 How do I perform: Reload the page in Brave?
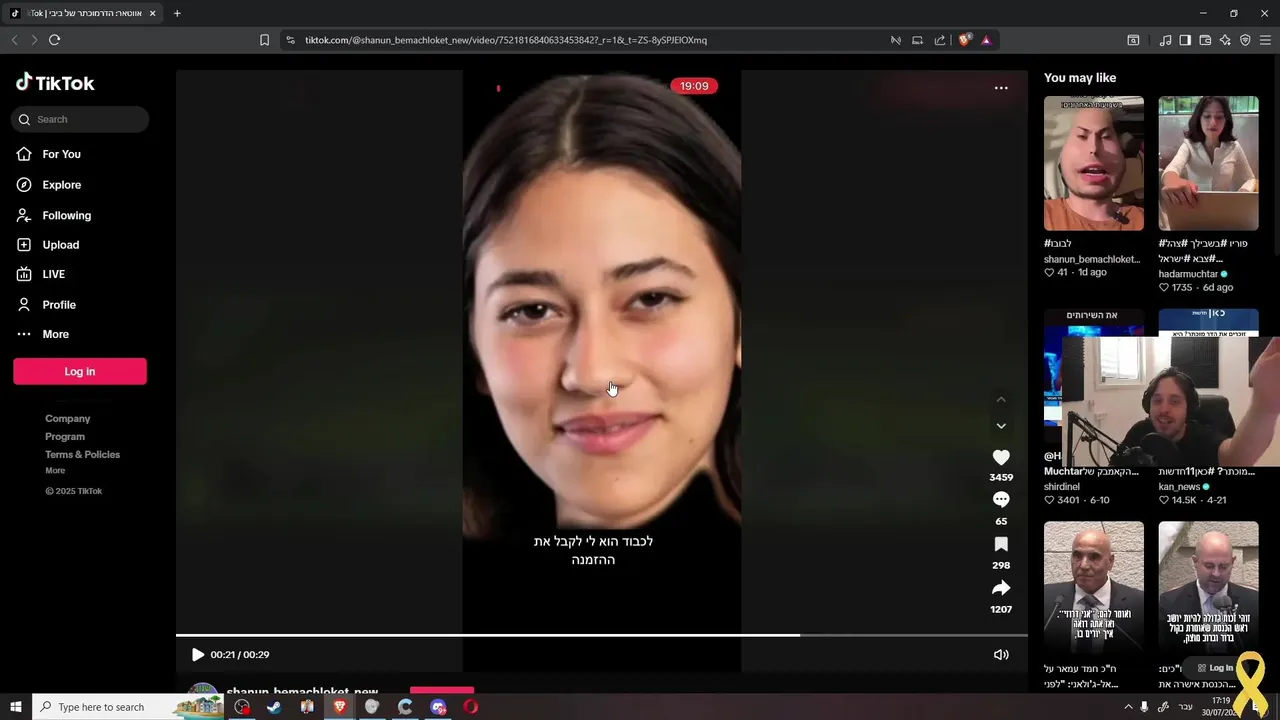coord(55,40)
